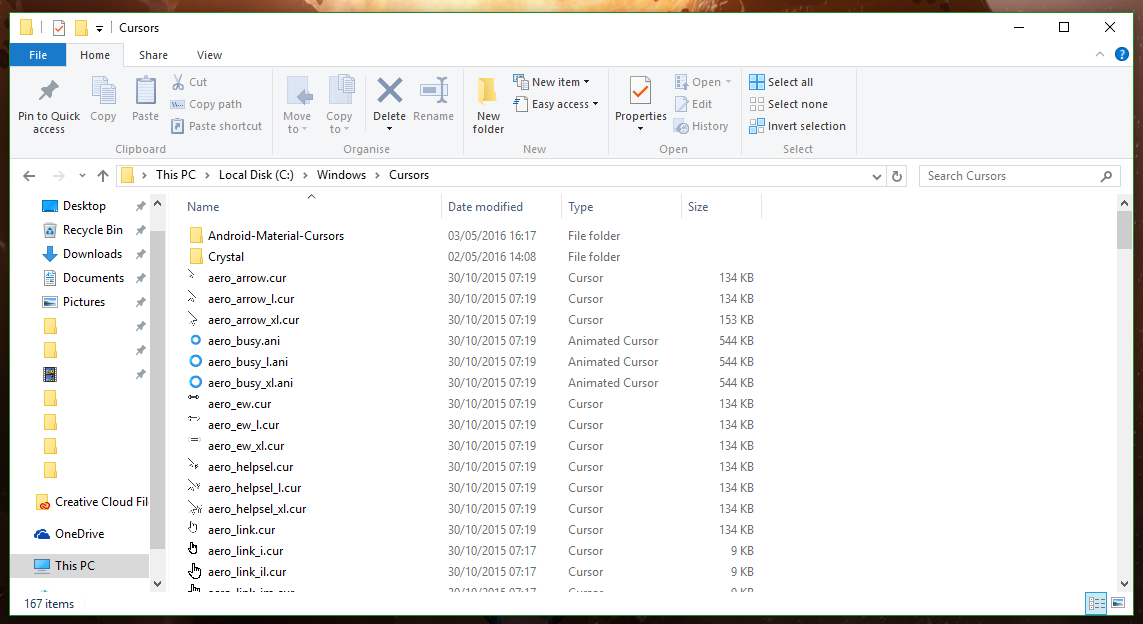Open the Move to dropdown

(298, 104)
